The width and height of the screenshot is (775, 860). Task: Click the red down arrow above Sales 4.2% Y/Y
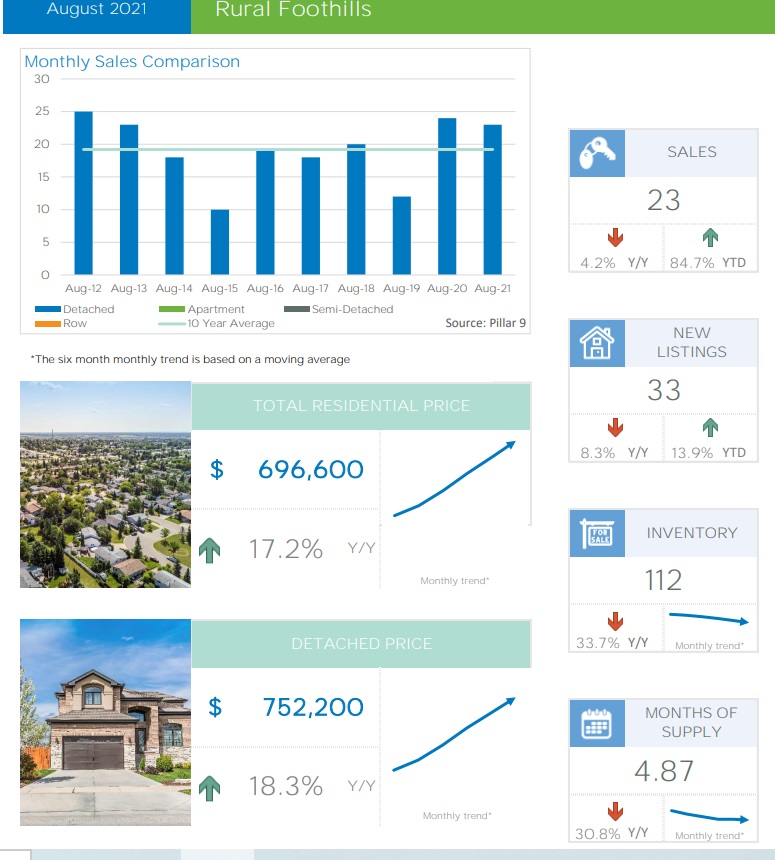tap(615, 238)
